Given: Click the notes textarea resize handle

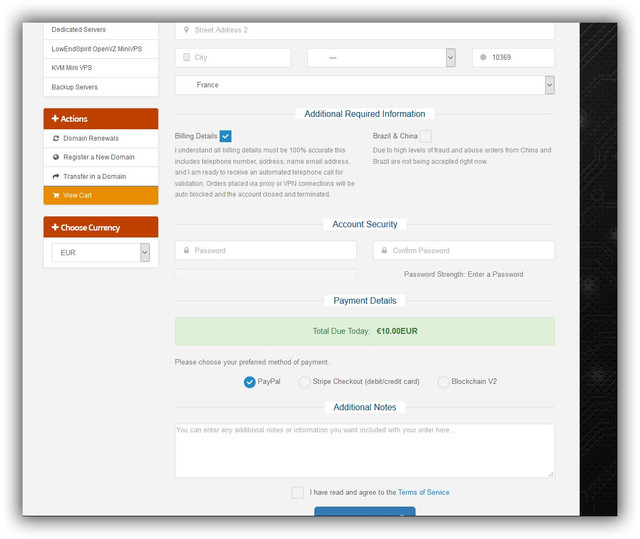Looking at the screenshot, I should tap(550, 474).
